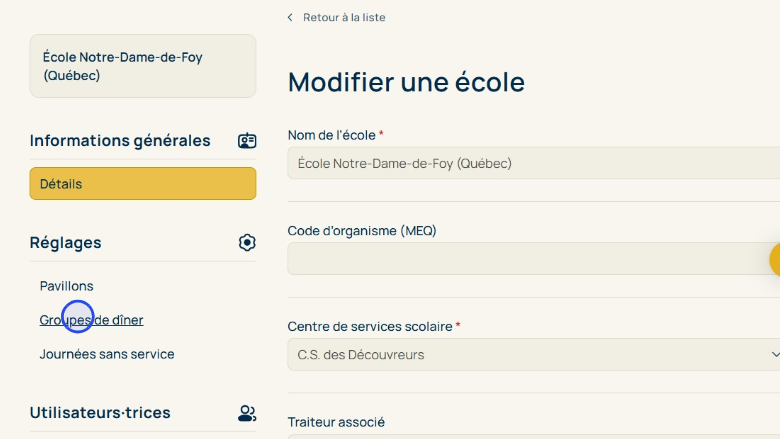Open Groupes de dîner settings
Viewport: 780px width, 439px height.
(92, 320)
